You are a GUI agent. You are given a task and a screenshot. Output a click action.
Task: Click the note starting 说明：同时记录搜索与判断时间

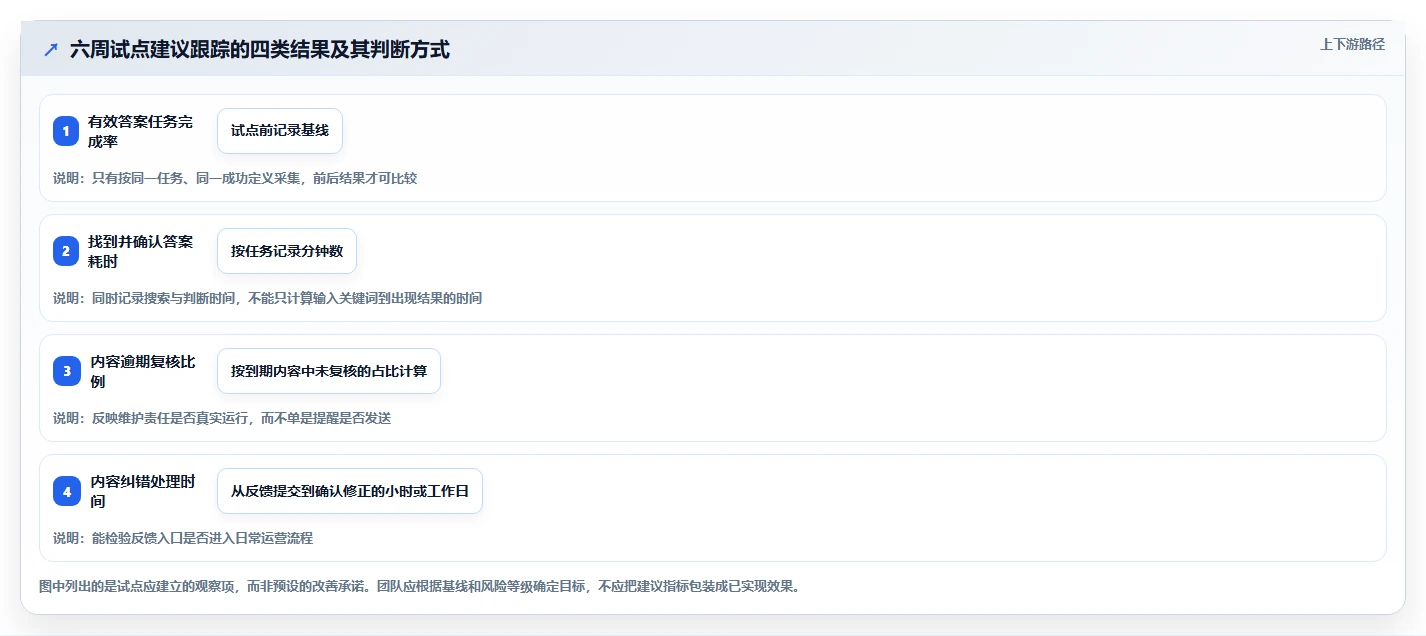pyautogui.click(x=267, y=298)
